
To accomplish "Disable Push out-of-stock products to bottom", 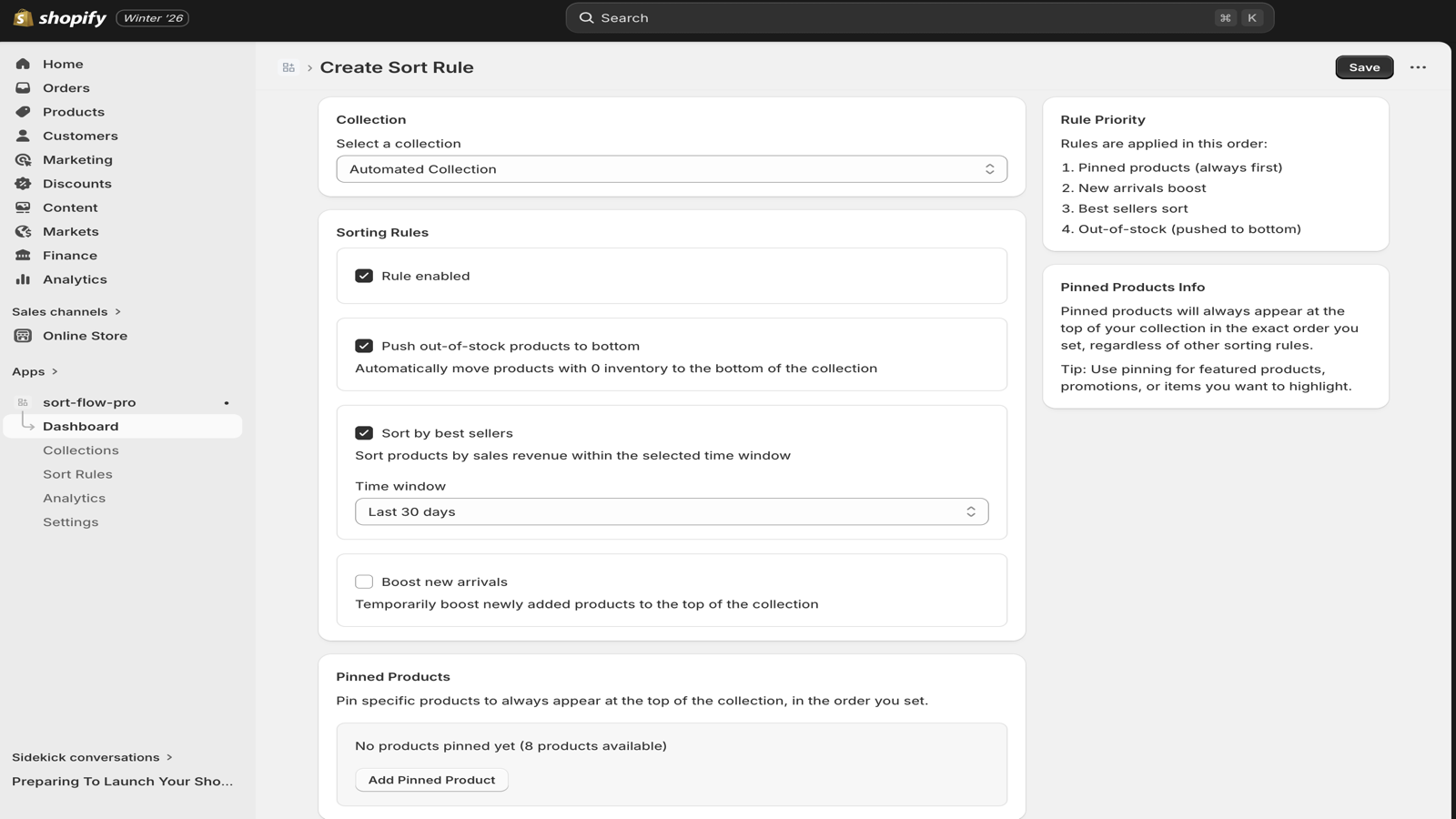I will (364, 345).
